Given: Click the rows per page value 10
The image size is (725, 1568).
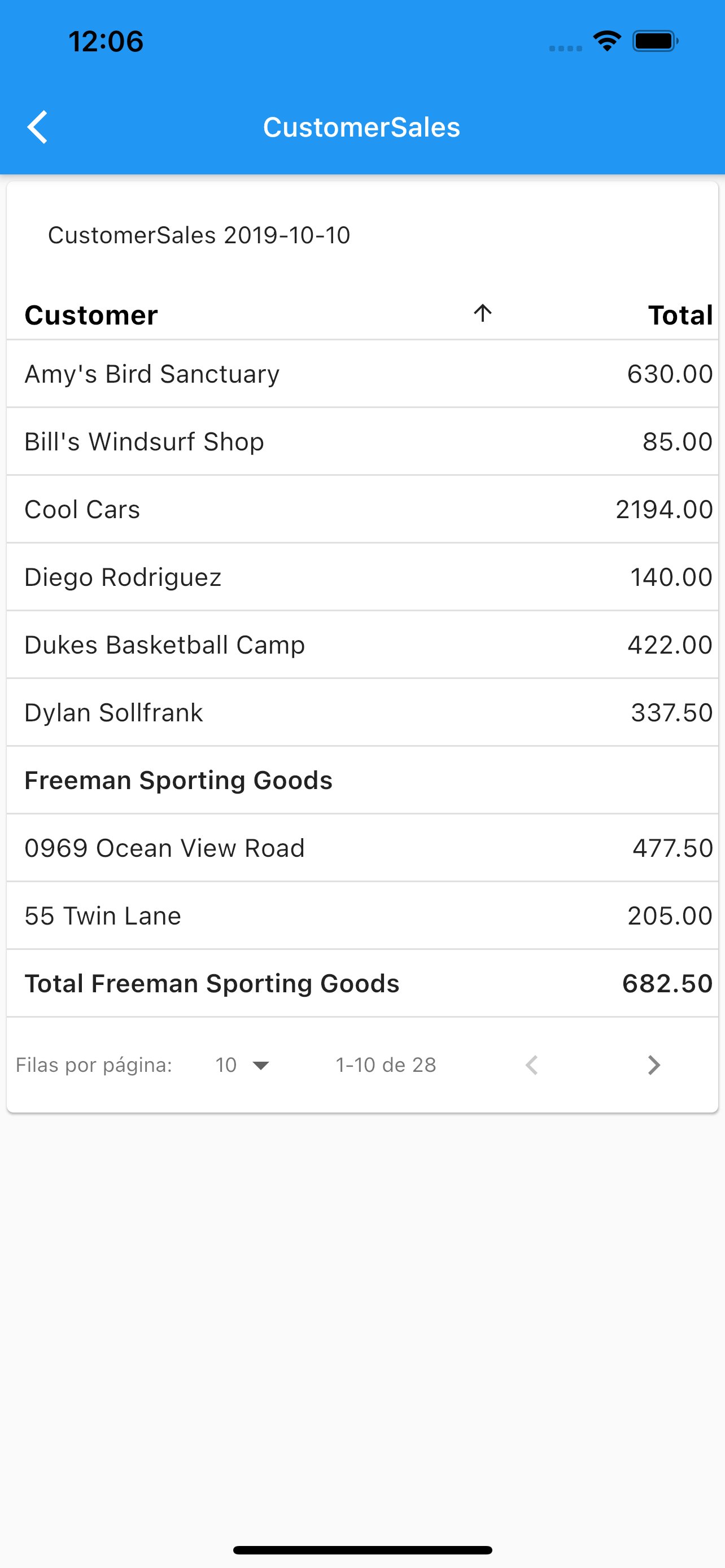Looking at the screenshot, I should pyautogui.click(x=226, y=1065).
